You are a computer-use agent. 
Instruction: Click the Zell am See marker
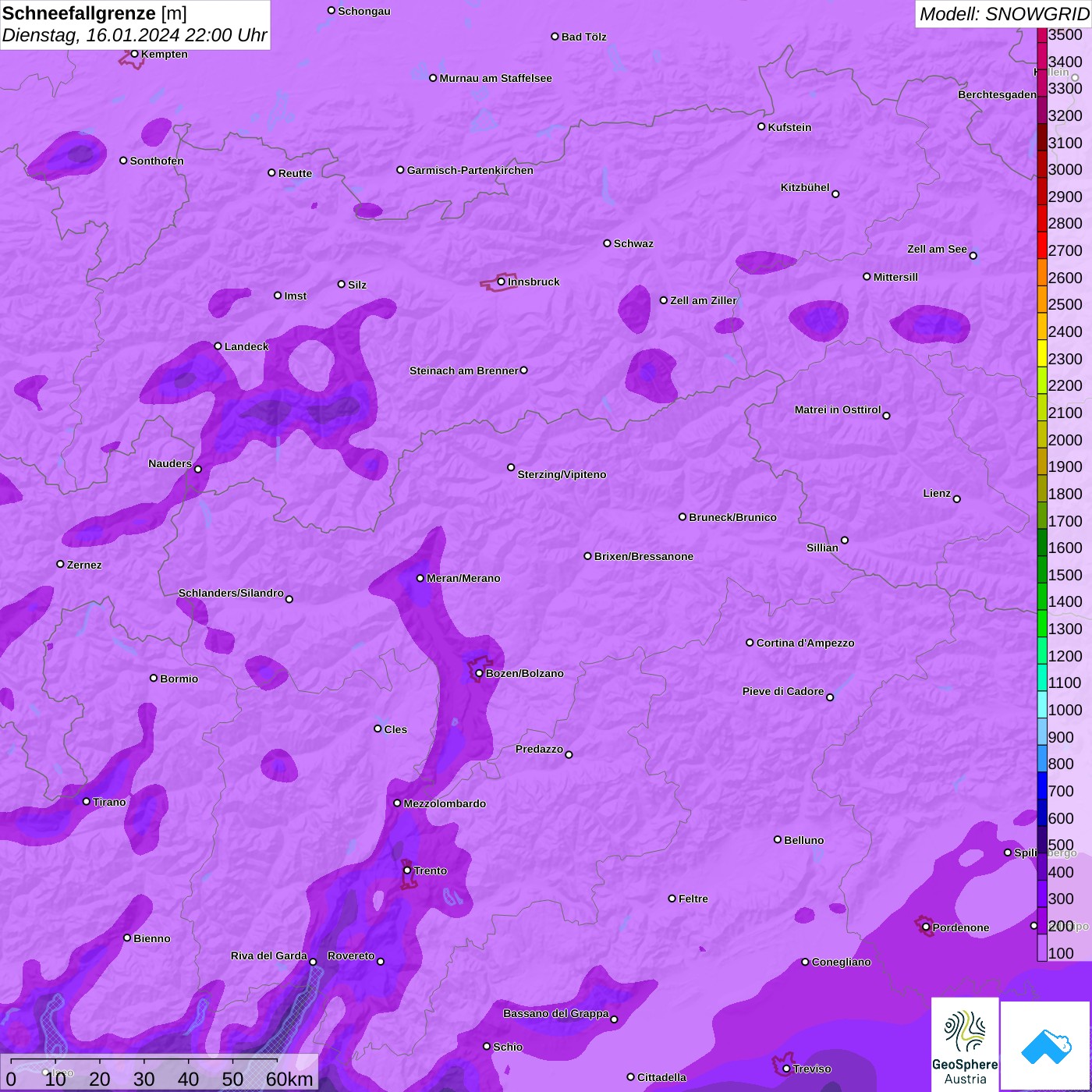point(973,255)
